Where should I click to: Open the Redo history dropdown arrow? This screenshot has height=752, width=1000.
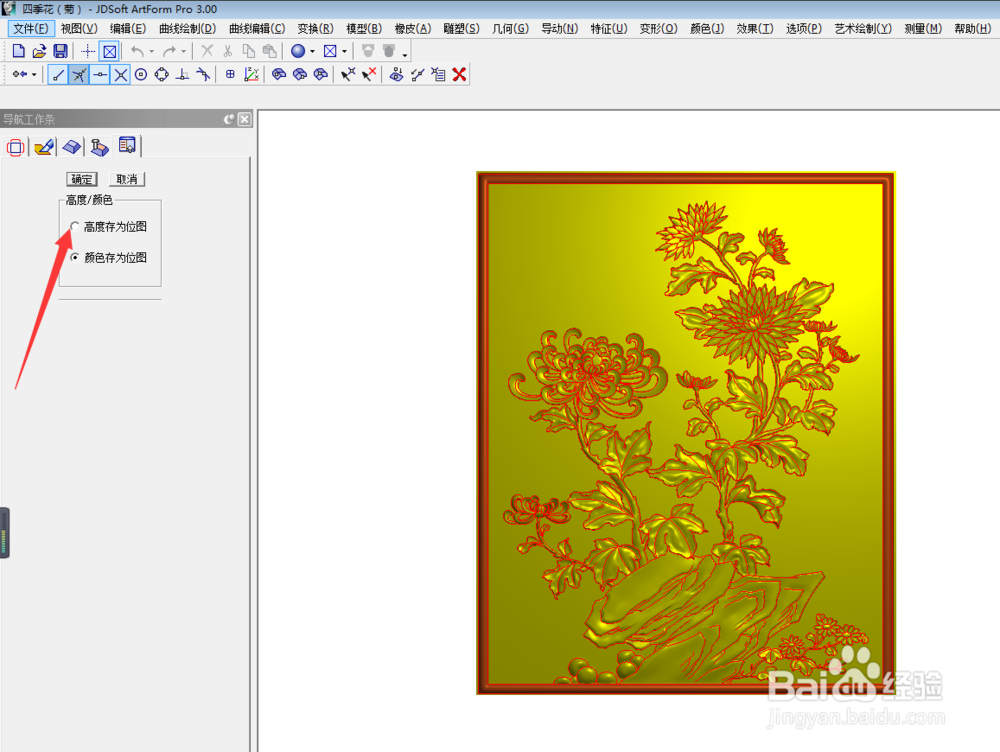click(184, 52)
